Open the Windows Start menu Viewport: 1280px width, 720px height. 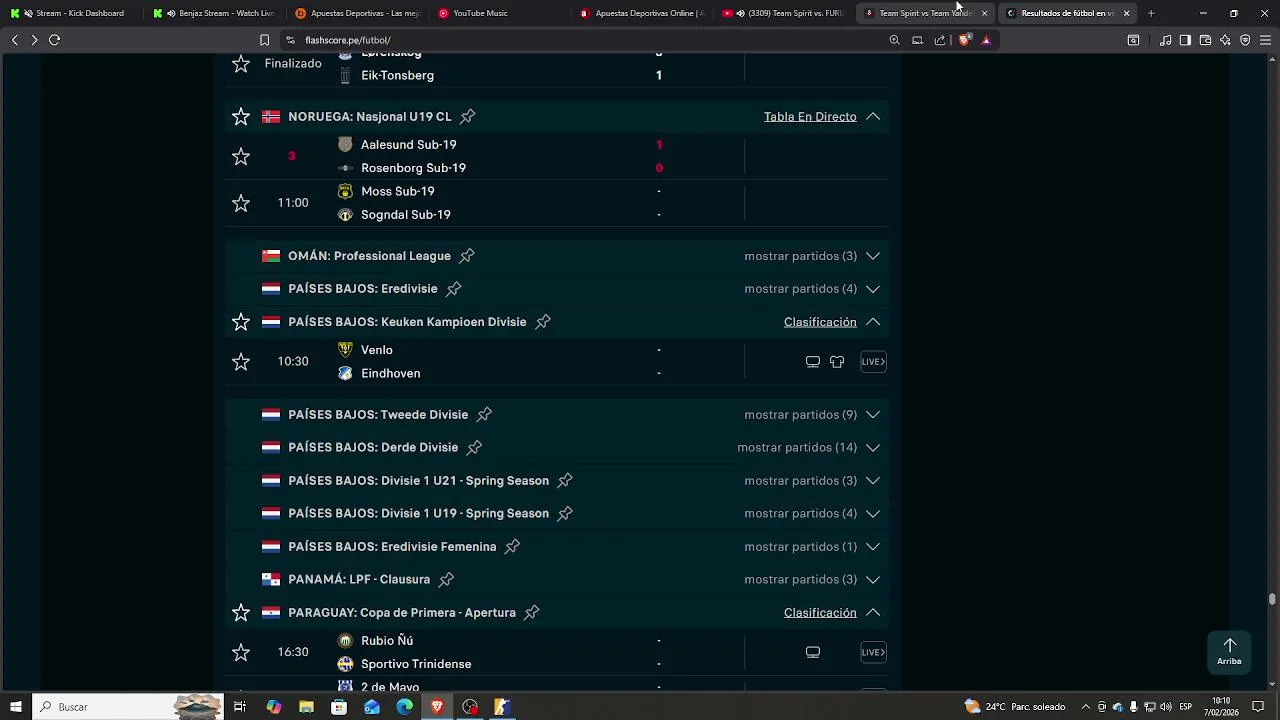(x=15, y=707)
